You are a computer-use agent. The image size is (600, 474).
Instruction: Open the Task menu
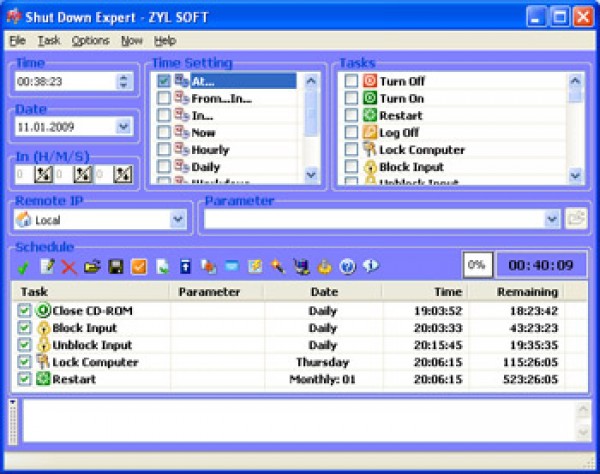(x=49, y=41)
